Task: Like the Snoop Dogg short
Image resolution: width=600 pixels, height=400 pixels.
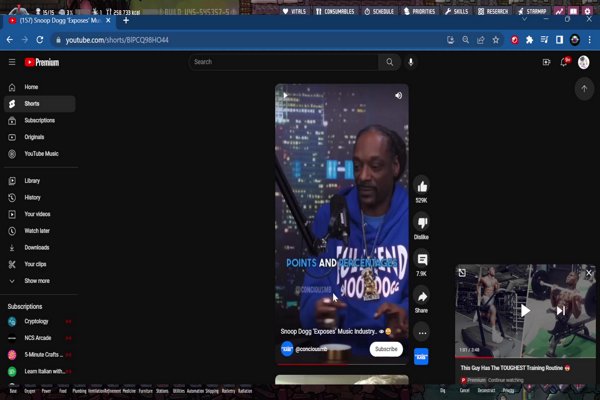Action: coord(422,187)
